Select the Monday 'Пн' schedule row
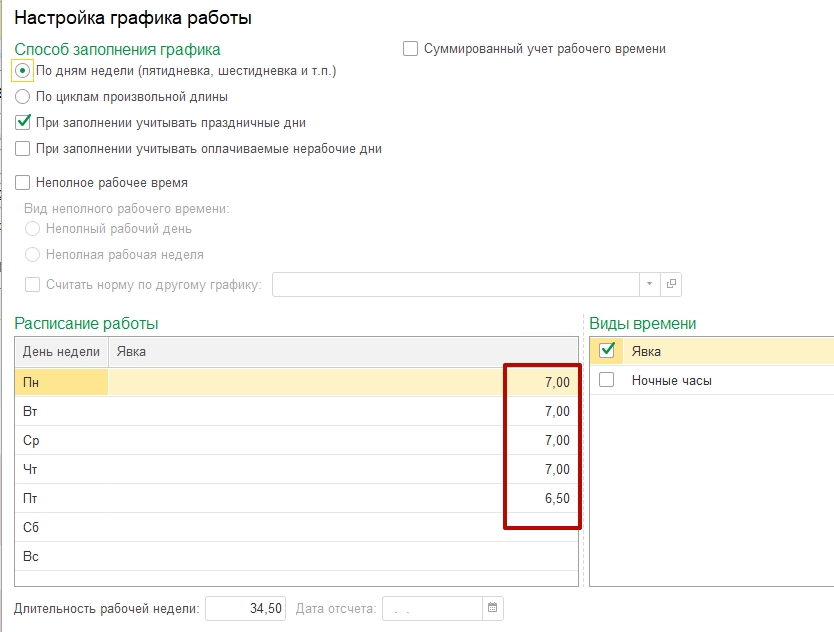 (60, 382)
